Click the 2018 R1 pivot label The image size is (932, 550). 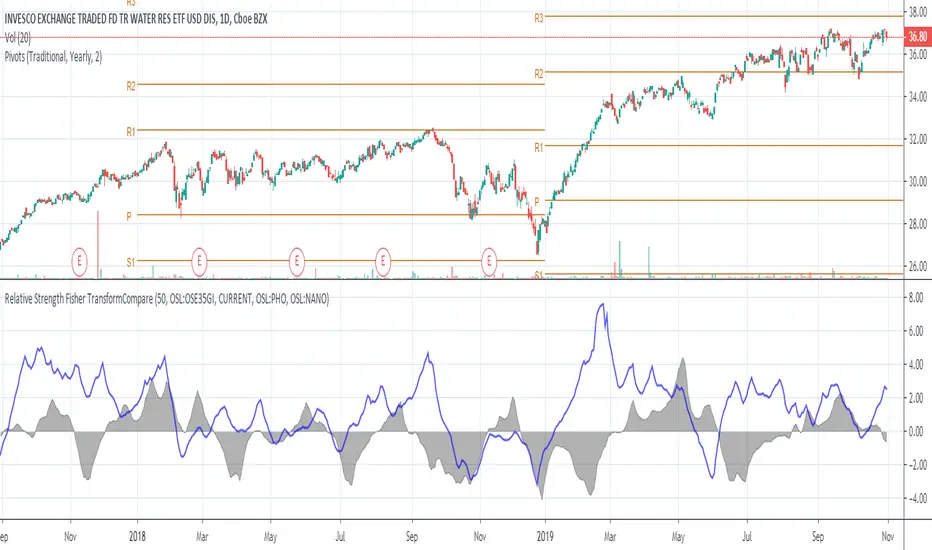point(131,132)
